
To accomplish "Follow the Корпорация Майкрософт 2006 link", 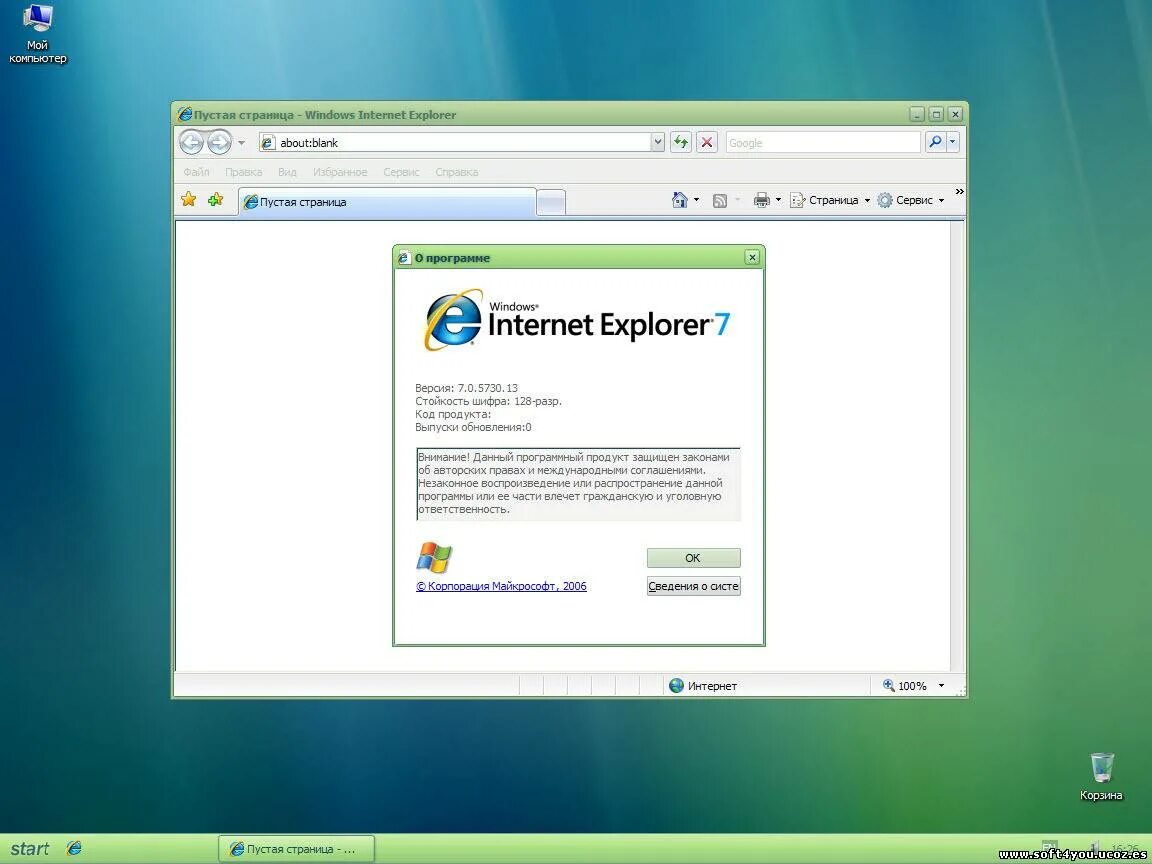I will [501, 586].
